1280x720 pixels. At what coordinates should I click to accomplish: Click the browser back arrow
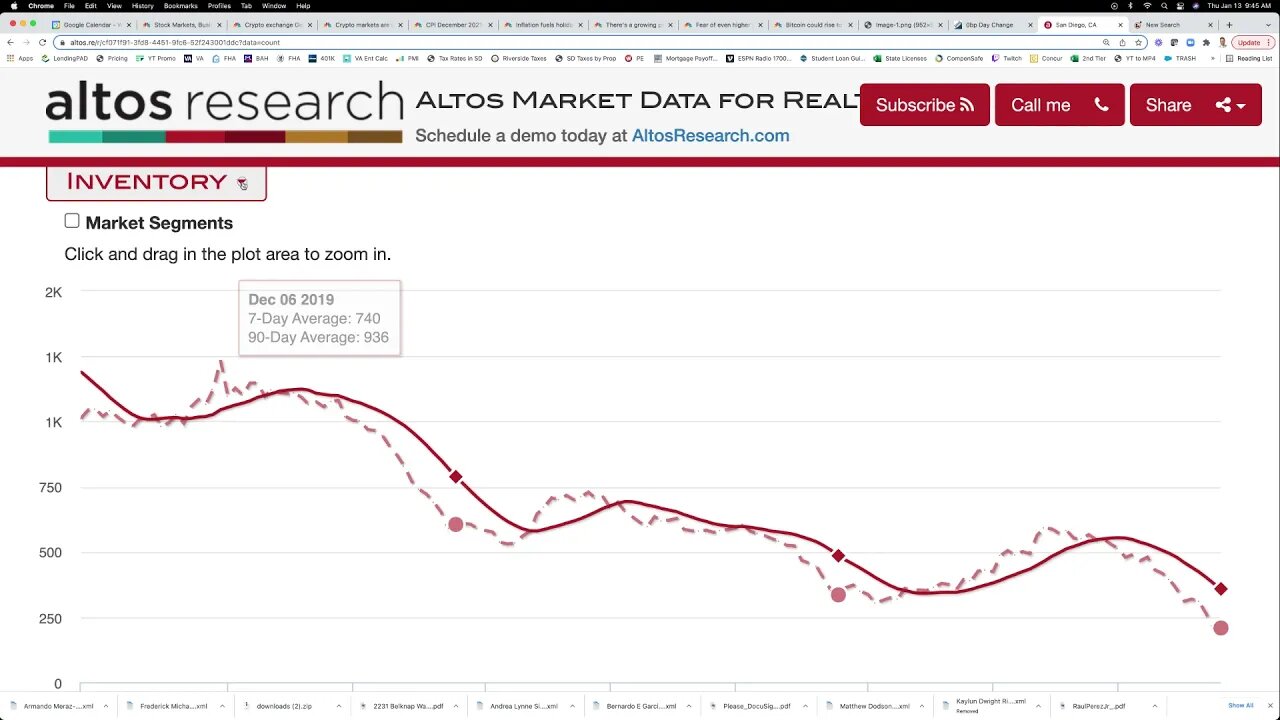[x=10, y=42]
